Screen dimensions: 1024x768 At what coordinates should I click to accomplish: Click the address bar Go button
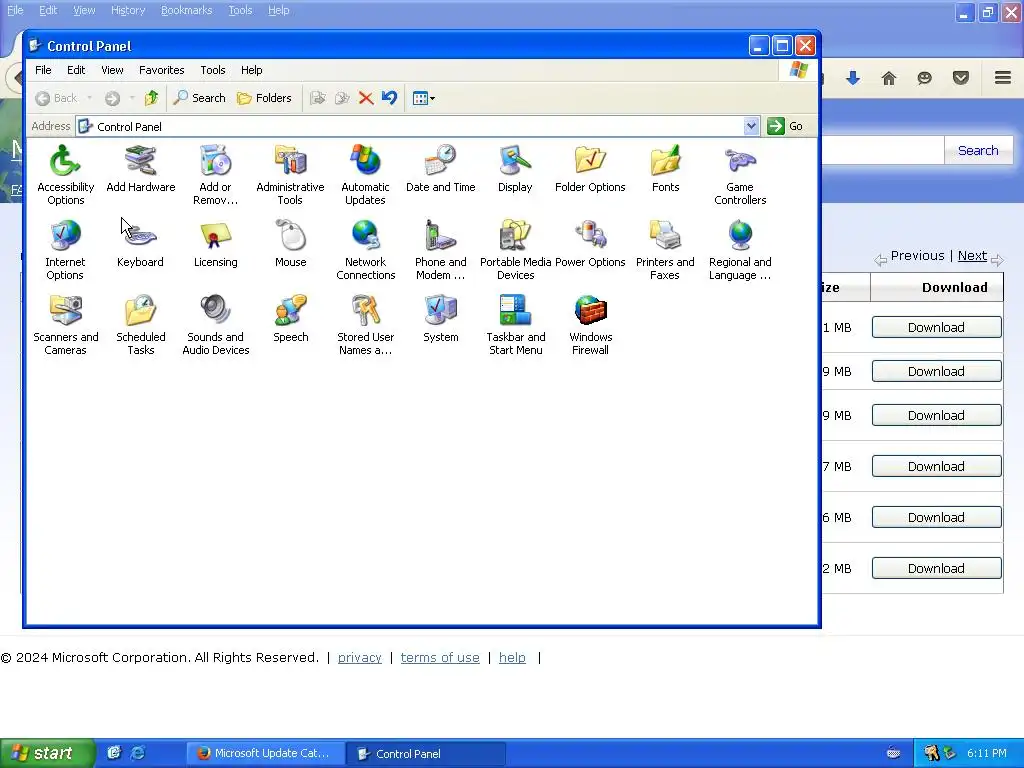pyautogui.click(x=786, y=126)
